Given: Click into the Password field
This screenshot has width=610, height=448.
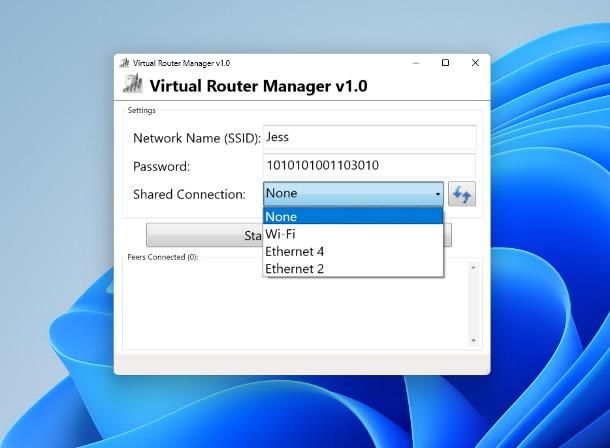Looking at the screenshot, I should (370, 165).
